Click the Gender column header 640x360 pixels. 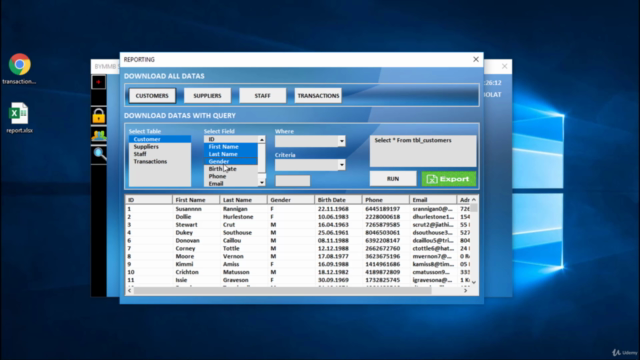click(291, 200)
